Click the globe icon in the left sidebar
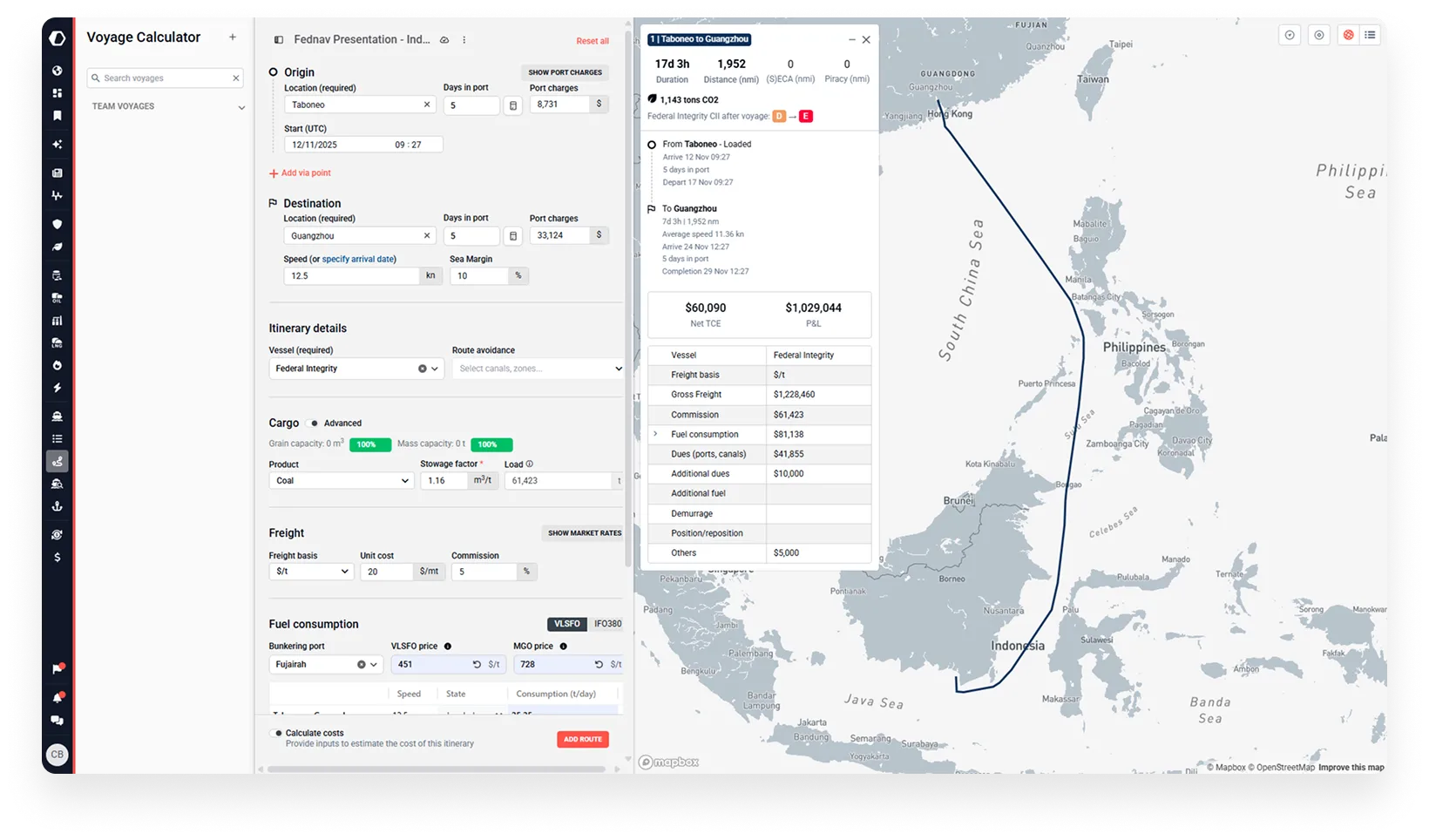The width and height of the screenshot is (1429, 840). tap(57, 71)
